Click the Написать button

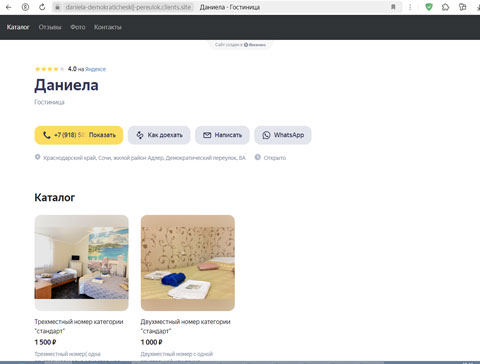click(x=222, y=135)
